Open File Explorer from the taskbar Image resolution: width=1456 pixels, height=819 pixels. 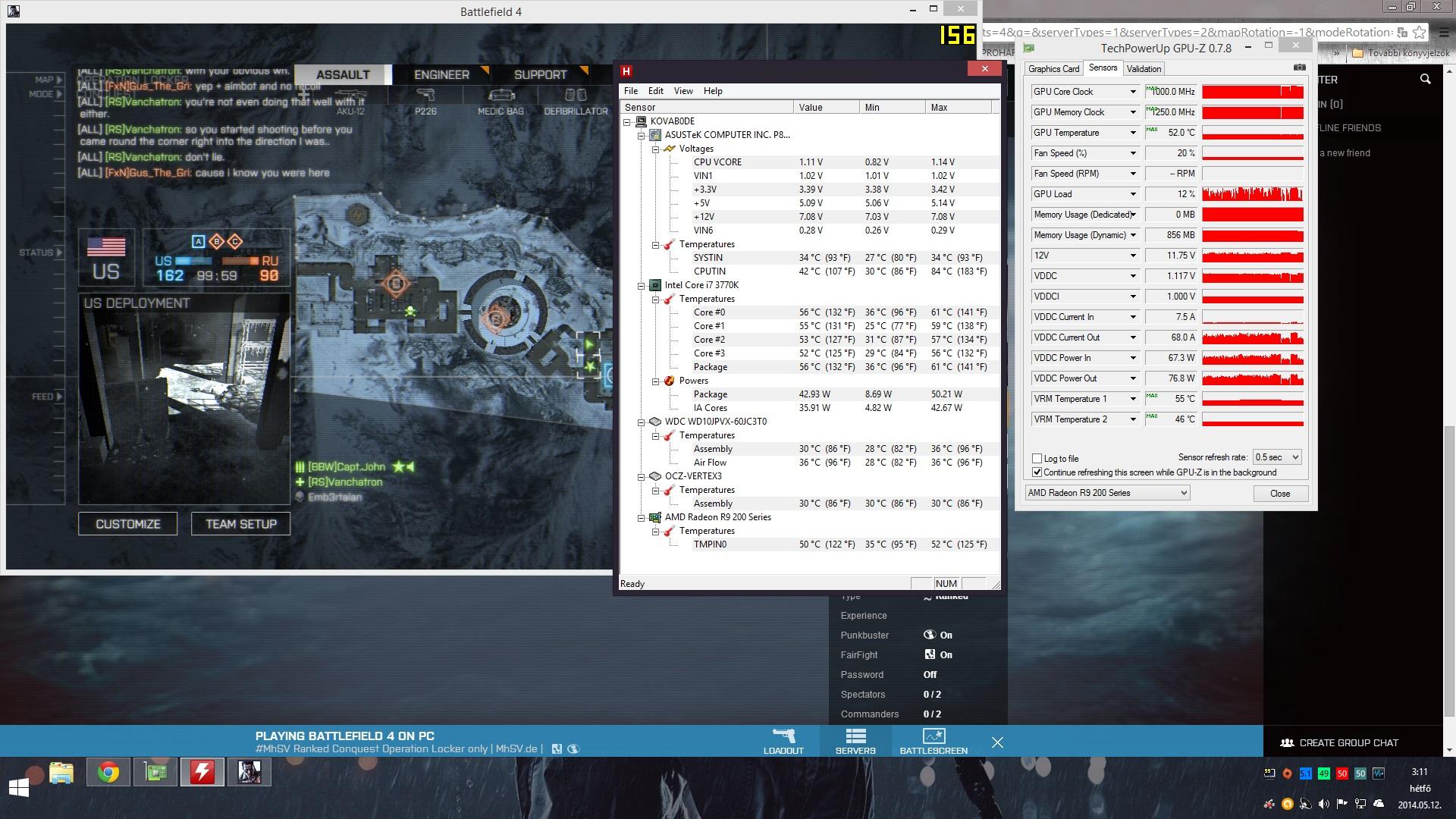pos(61,773)
